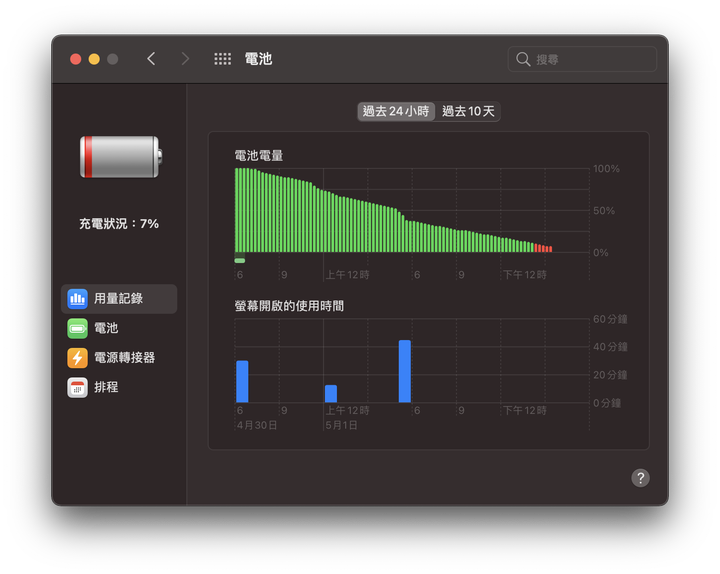This screenshot has height=574, width=720.
Task: Go forward with the right chevron
Action: tap(185, 59)
